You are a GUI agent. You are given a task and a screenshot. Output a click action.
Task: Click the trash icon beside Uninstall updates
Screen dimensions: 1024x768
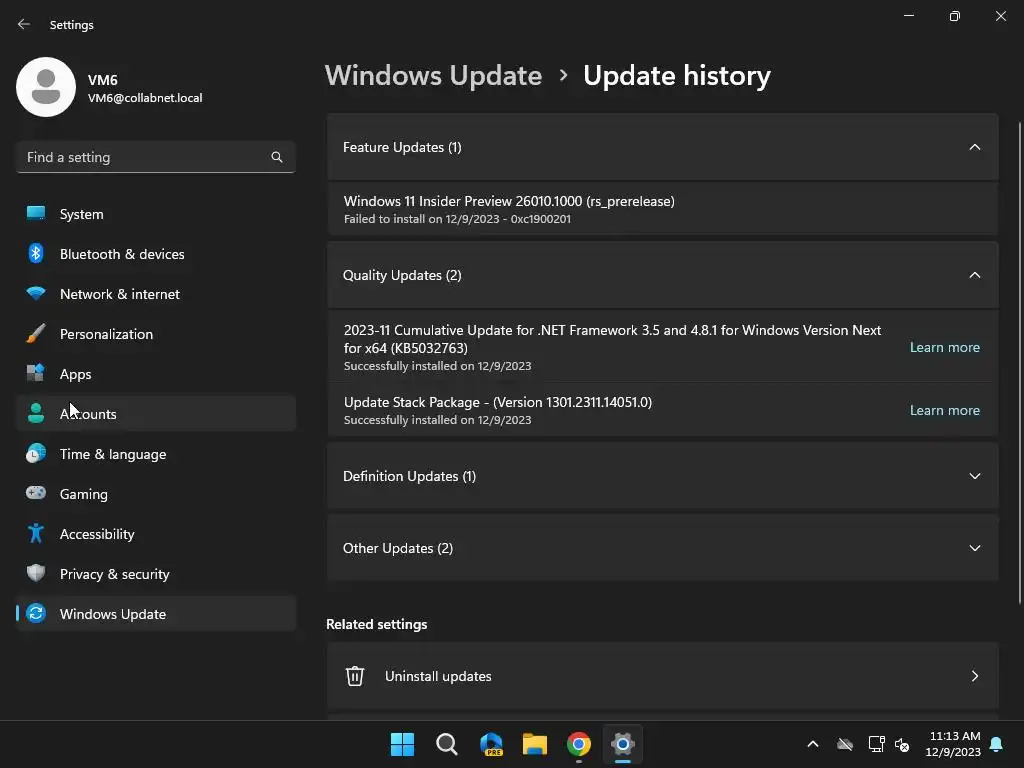355,676
